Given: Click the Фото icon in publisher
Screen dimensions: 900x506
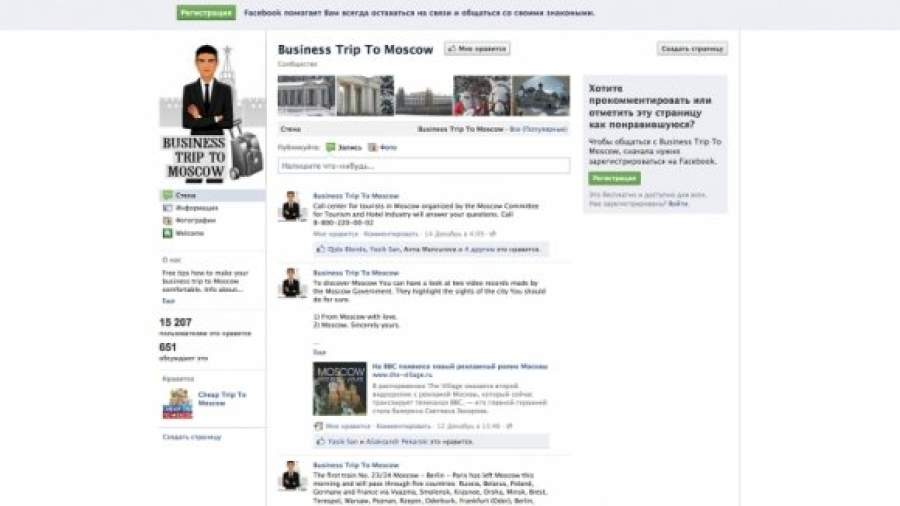Looking at the screenshot, I should click(x=373, y=147).
